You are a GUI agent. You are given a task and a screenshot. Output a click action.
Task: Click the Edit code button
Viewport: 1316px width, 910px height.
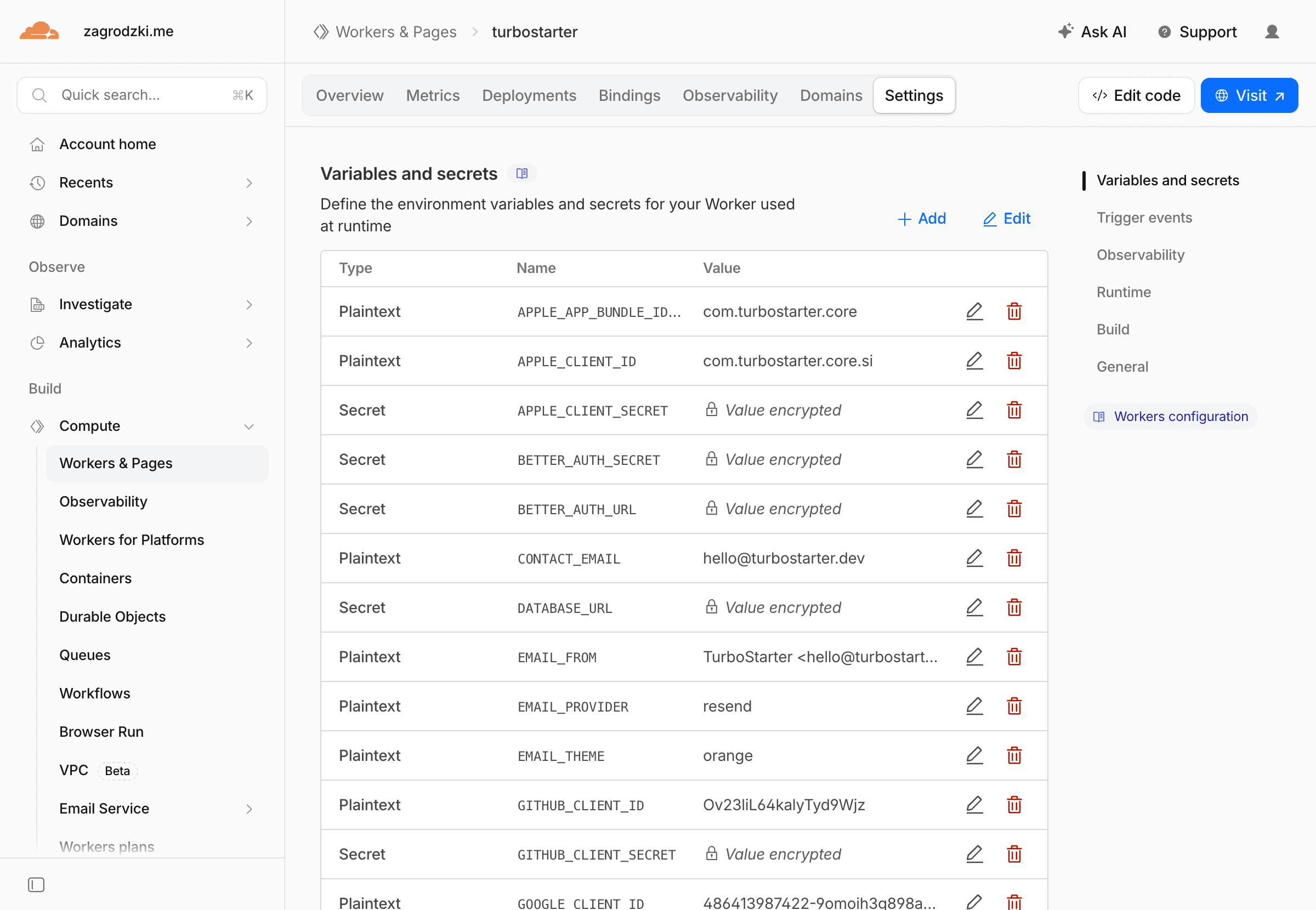point(1136,95)
